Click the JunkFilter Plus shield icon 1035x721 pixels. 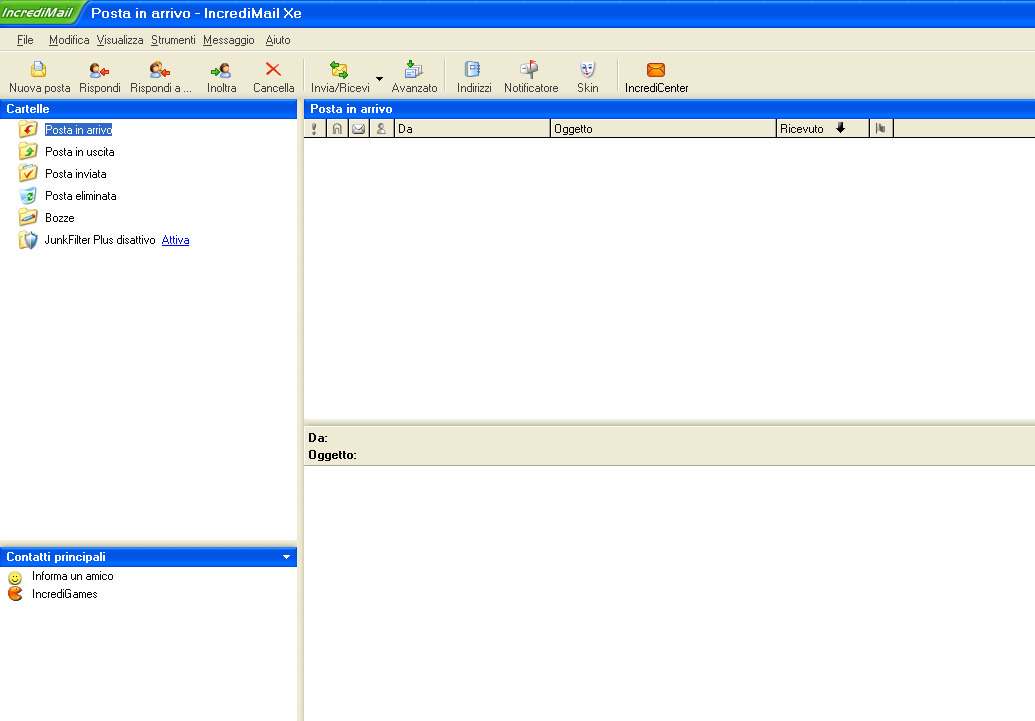coord(28,240)
